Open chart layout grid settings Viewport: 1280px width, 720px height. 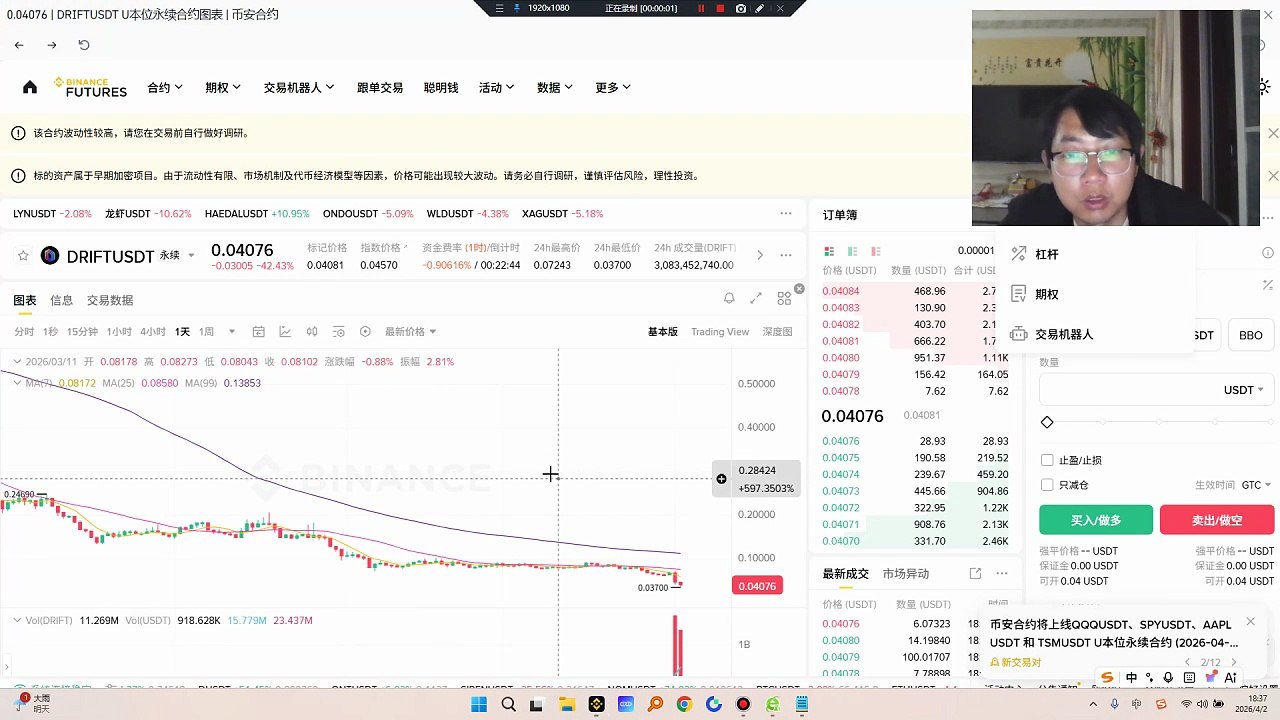pyautogui.click(x=784, y=298)
